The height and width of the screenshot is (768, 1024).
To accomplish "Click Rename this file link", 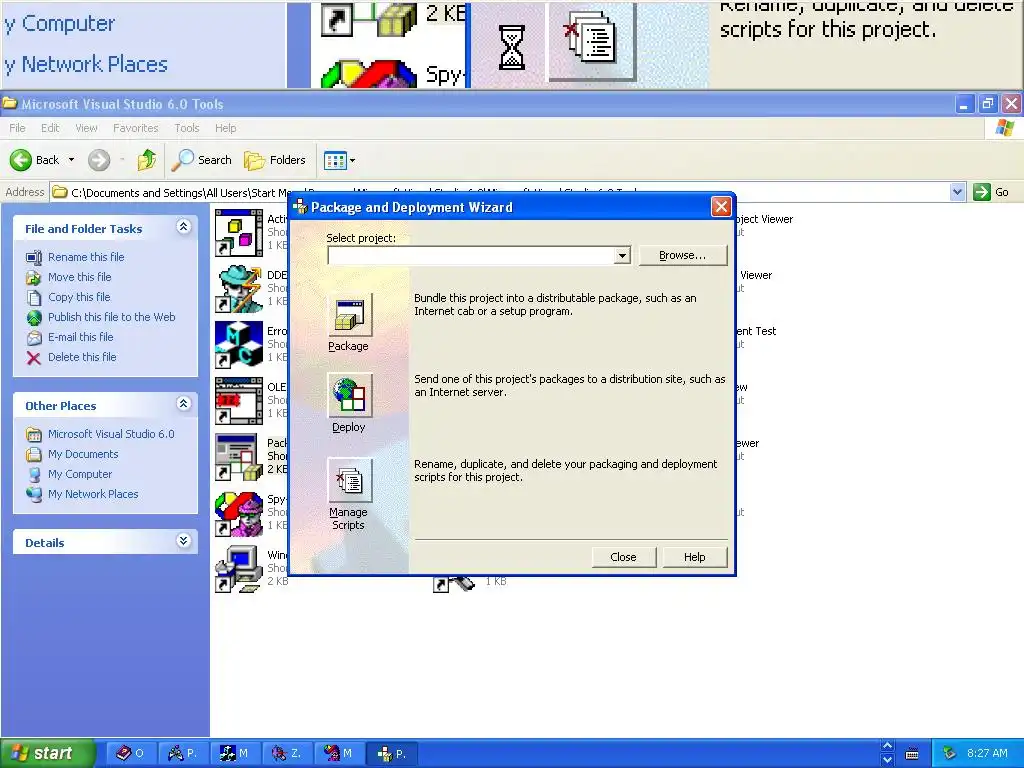I will pos(86,257).
